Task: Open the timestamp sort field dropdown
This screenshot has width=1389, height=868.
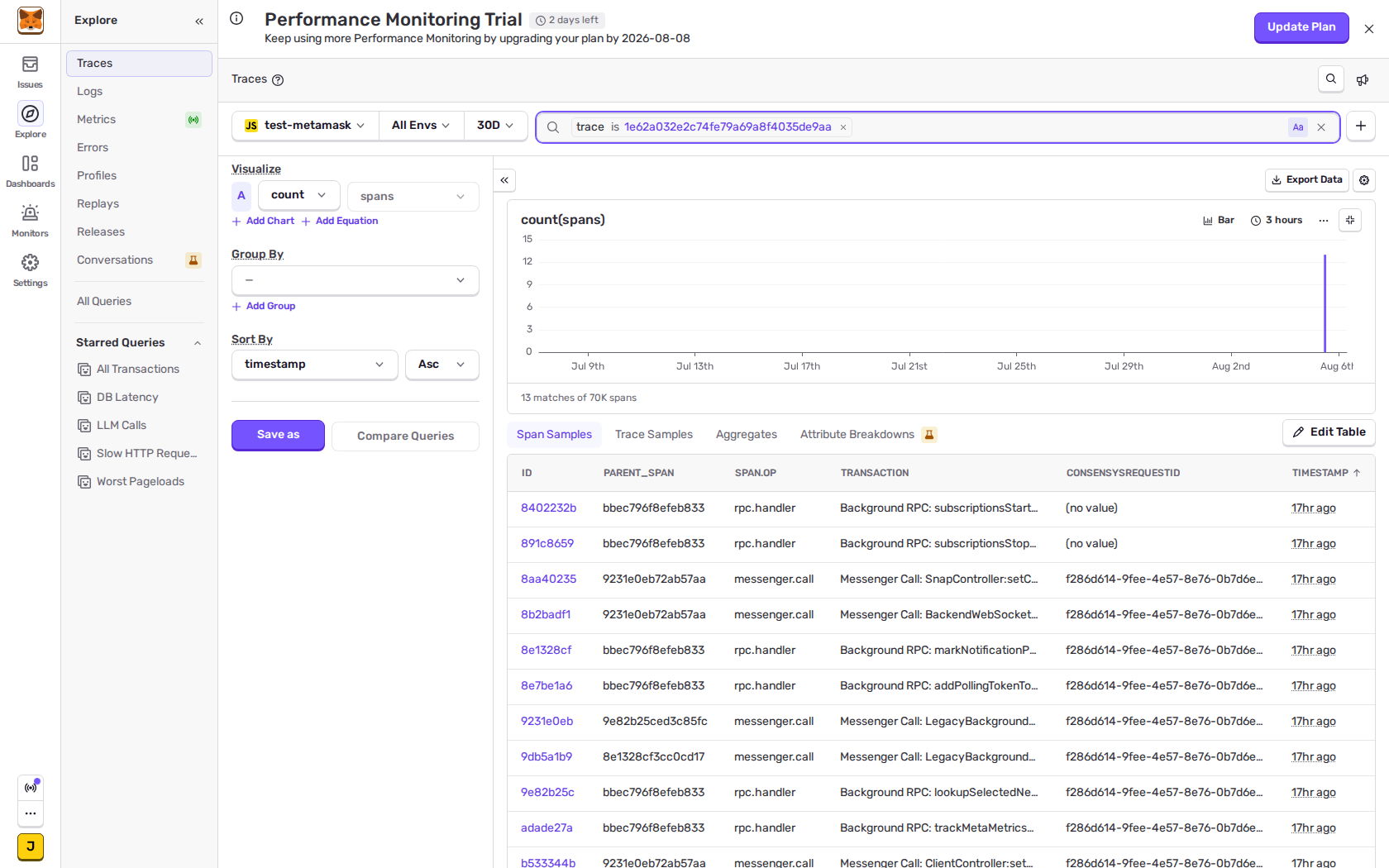Action: [x=314, y=365]
